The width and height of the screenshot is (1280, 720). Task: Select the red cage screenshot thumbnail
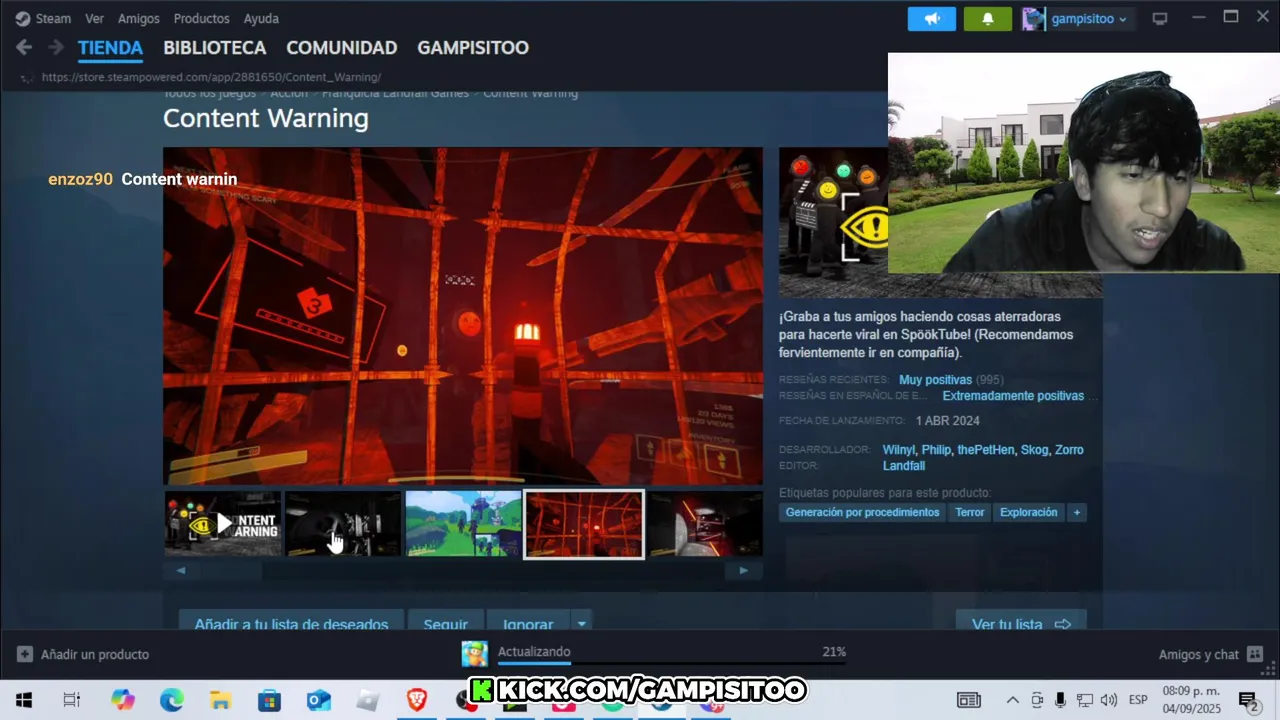click(x=584, y=524)
